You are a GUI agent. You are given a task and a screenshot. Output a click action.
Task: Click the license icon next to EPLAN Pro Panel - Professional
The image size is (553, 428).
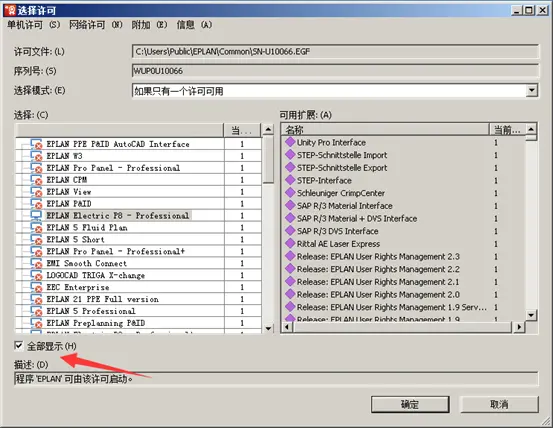(x=36, y=167)
